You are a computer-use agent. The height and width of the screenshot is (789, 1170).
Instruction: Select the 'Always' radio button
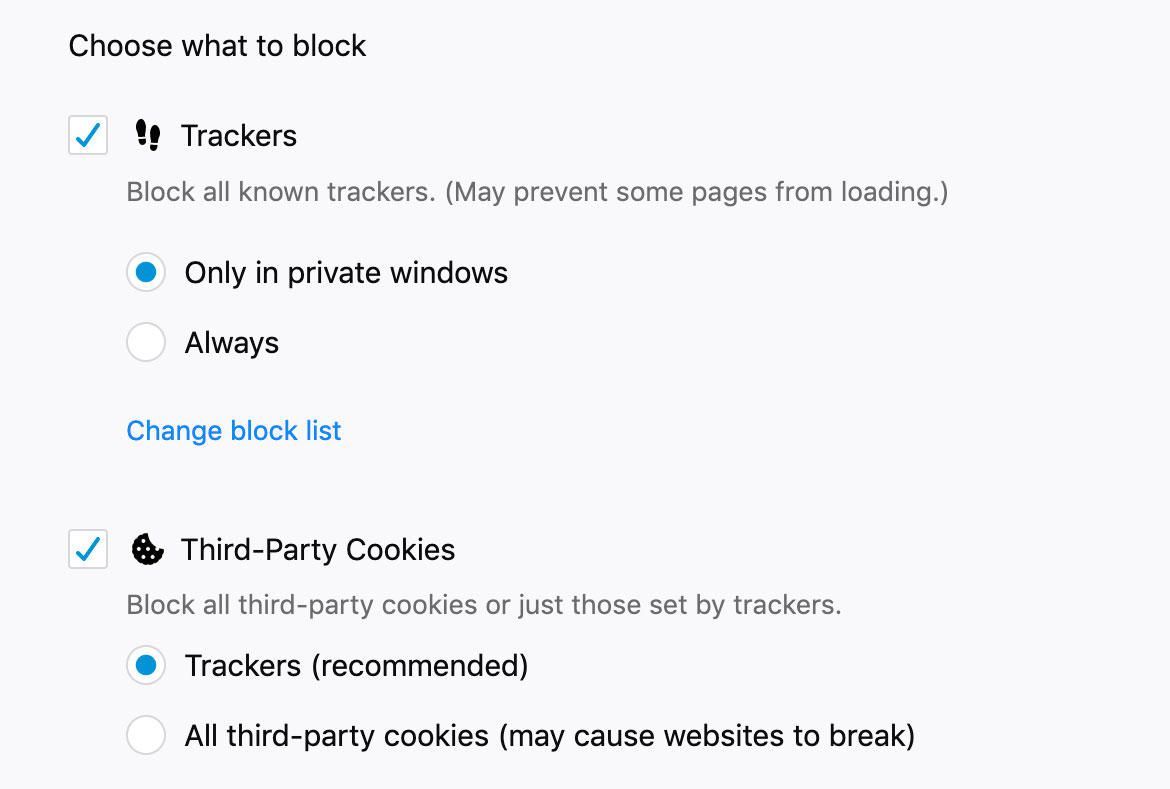pyautogui.click(x=146, y=343)
